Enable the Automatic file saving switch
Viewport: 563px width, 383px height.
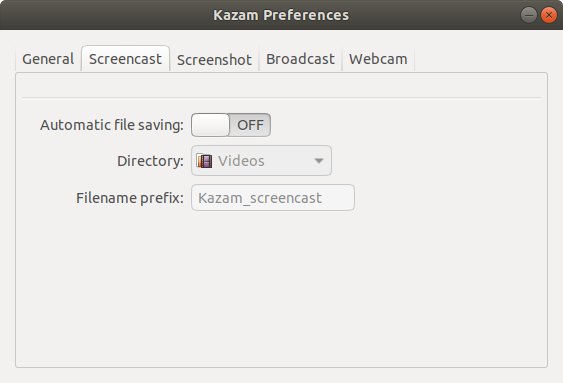231,125
